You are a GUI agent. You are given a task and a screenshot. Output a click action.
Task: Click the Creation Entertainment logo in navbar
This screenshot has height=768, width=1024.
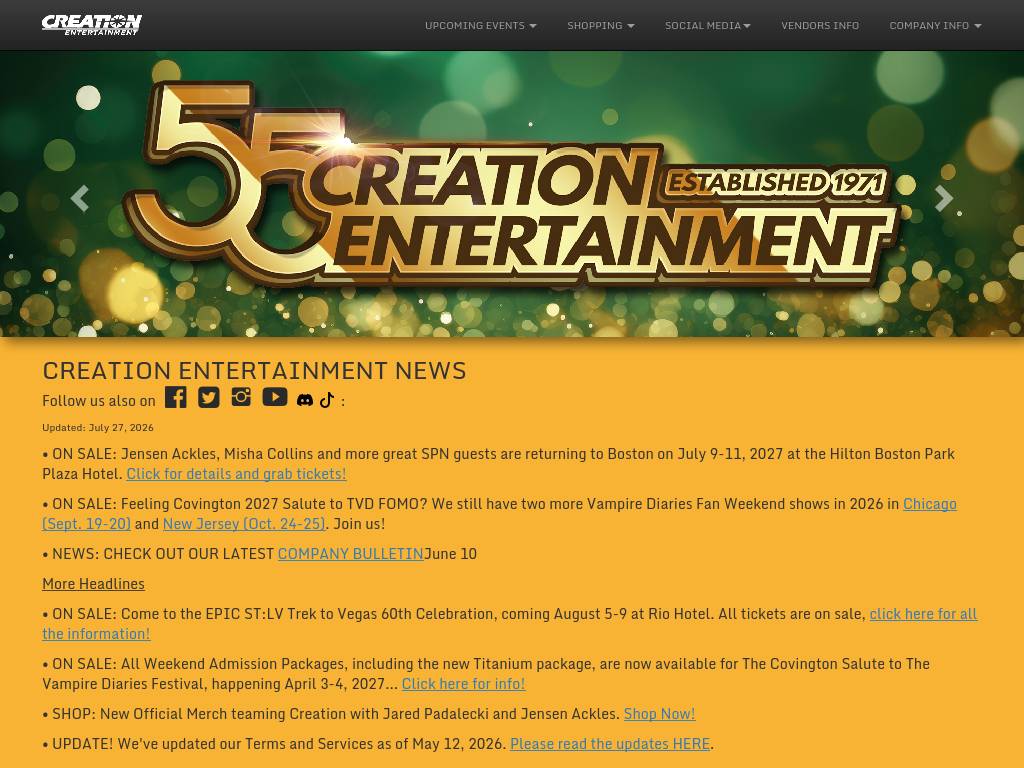point(91,25)
